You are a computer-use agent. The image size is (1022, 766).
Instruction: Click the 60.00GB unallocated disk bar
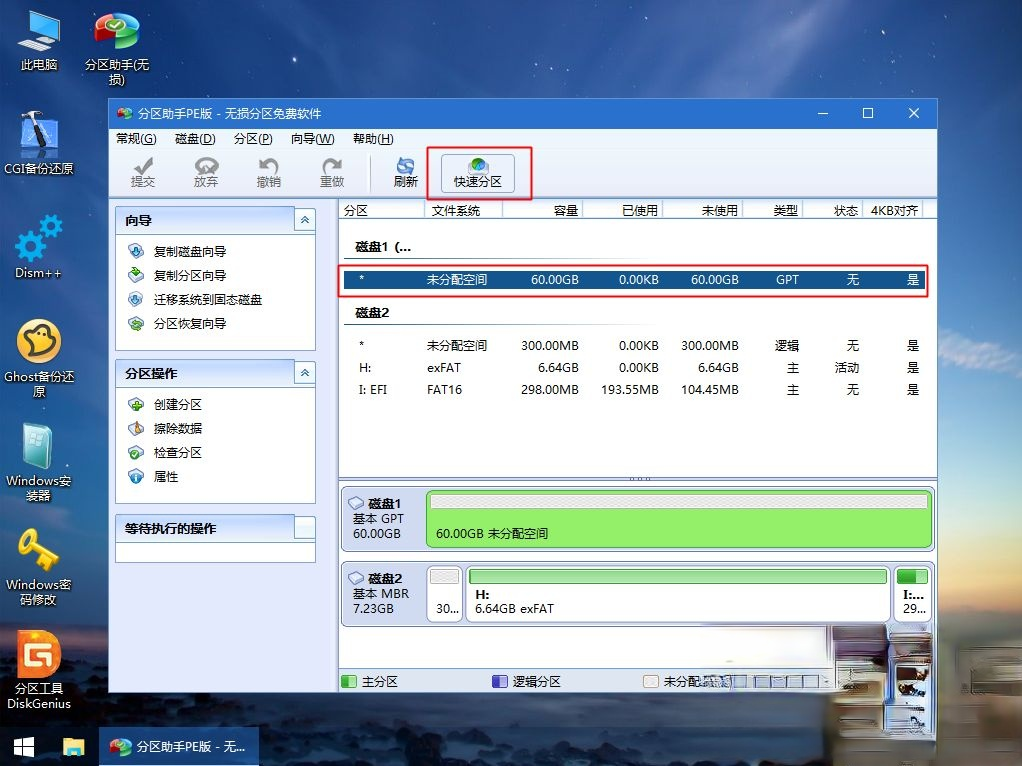click(678, 519)
